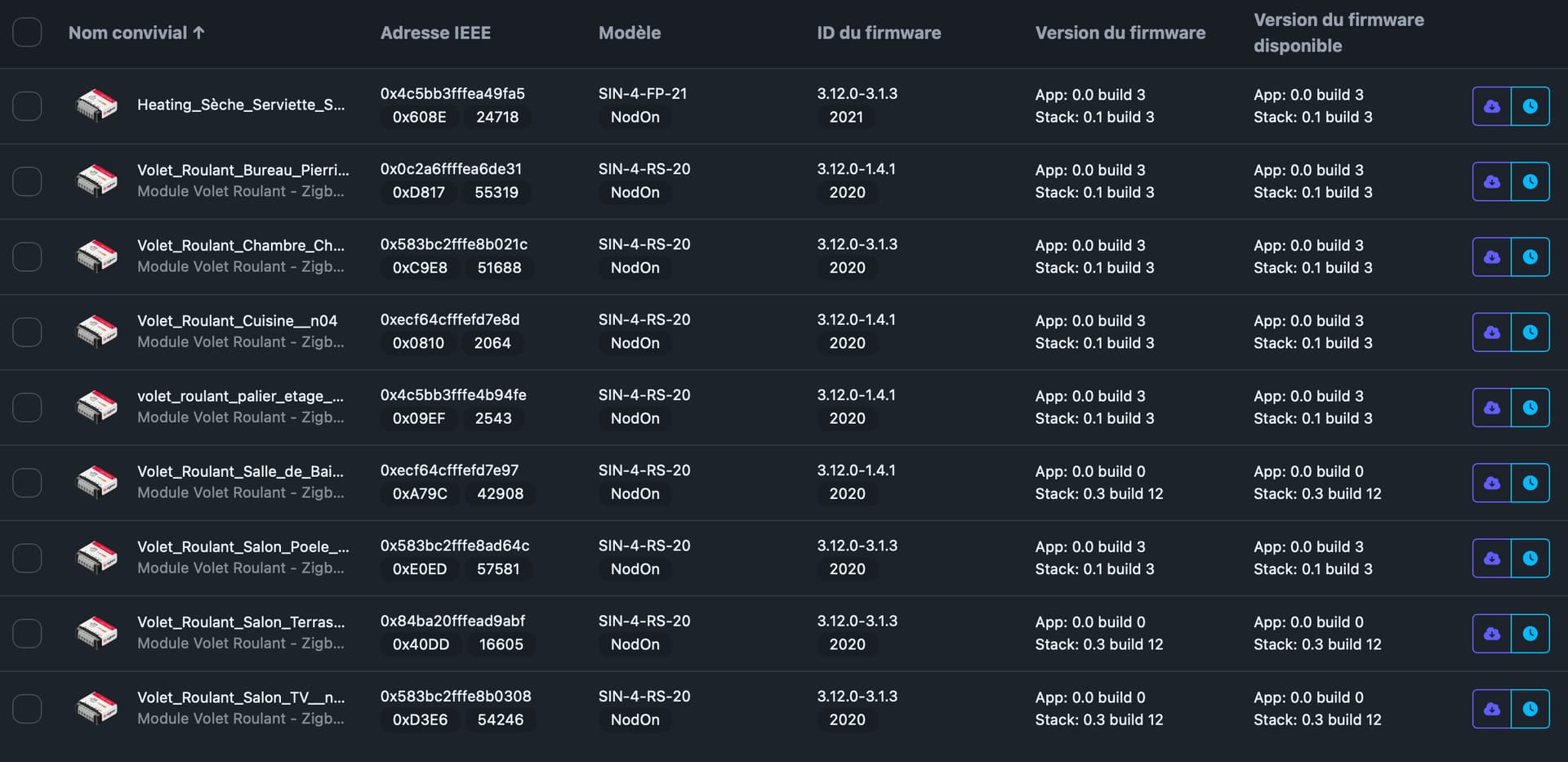Check the Heating_Sèche_Serviette row checkbox

(27, 106)
